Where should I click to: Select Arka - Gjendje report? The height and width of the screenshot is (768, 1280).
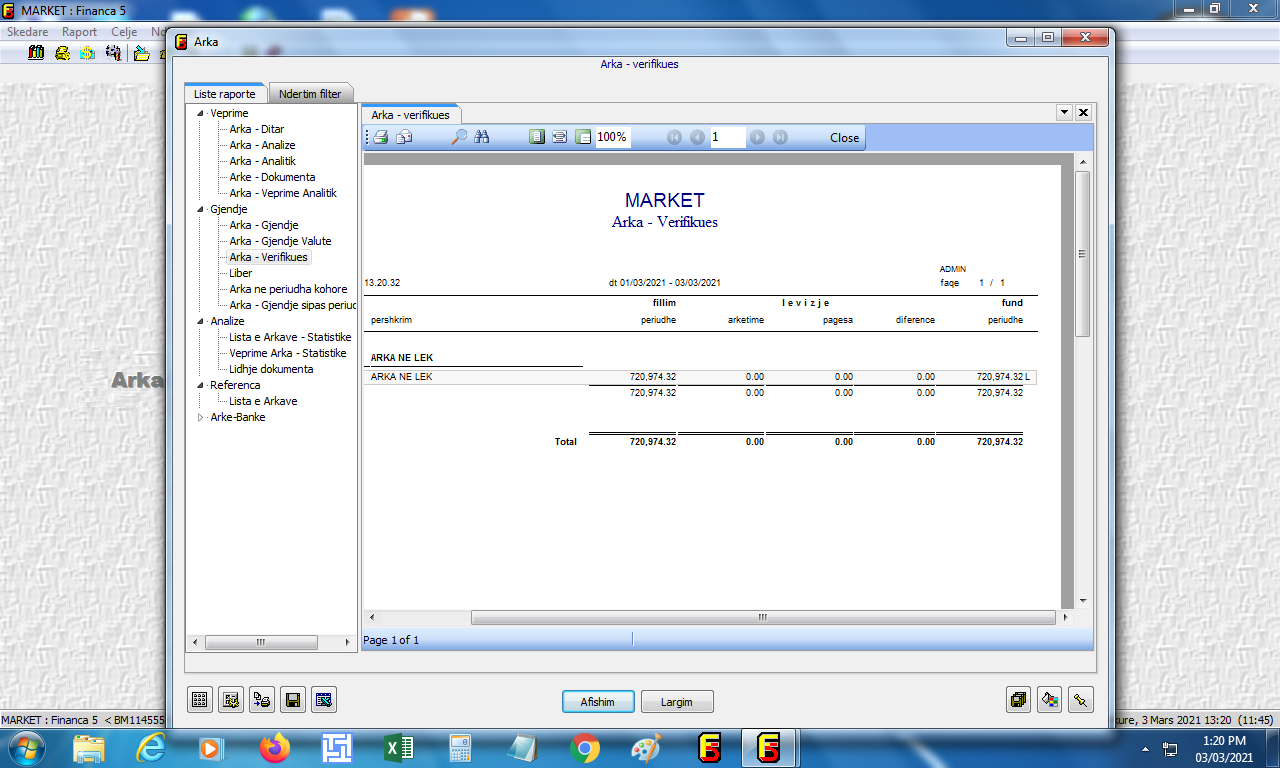(264, 225)
